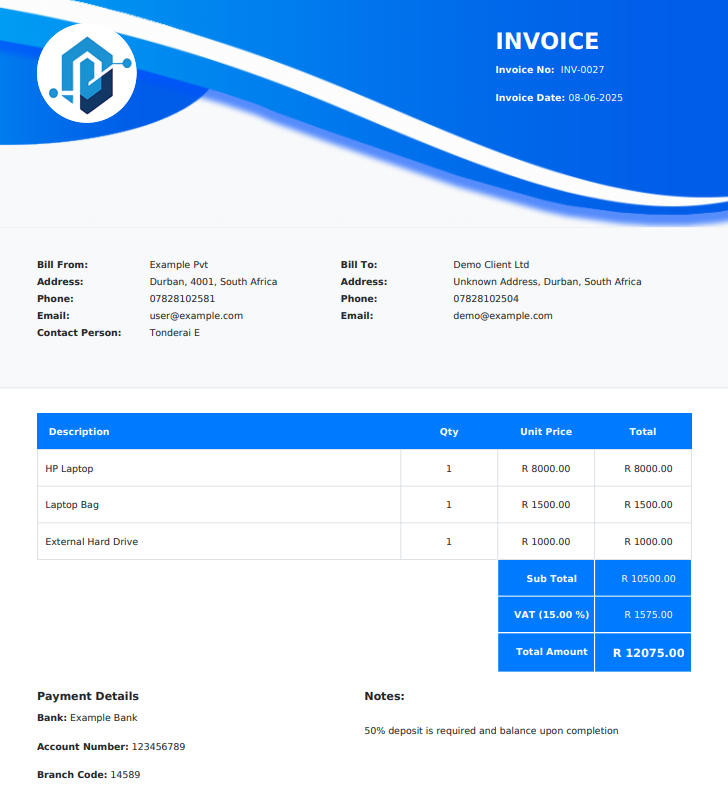This screenshot has height=787, width=728.
Task: Select company name Example Pvt
Action: (x=179, y=265)
